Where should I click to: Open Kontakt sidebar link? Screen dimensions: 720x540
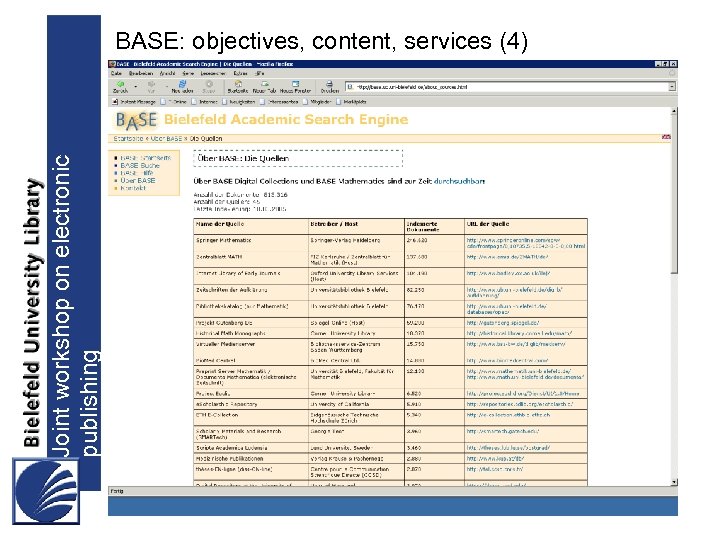[133, 188]
